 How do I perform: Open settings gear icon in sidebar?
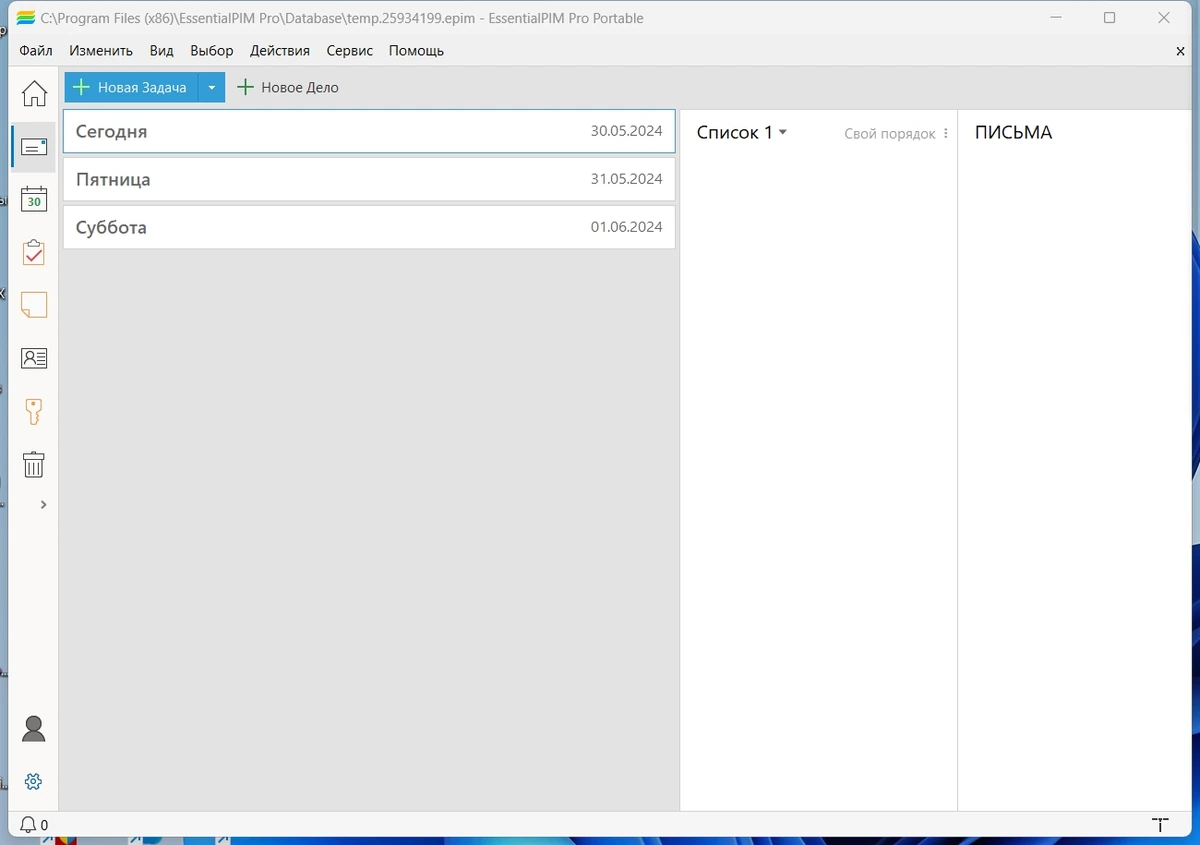[x=34, y=781]
